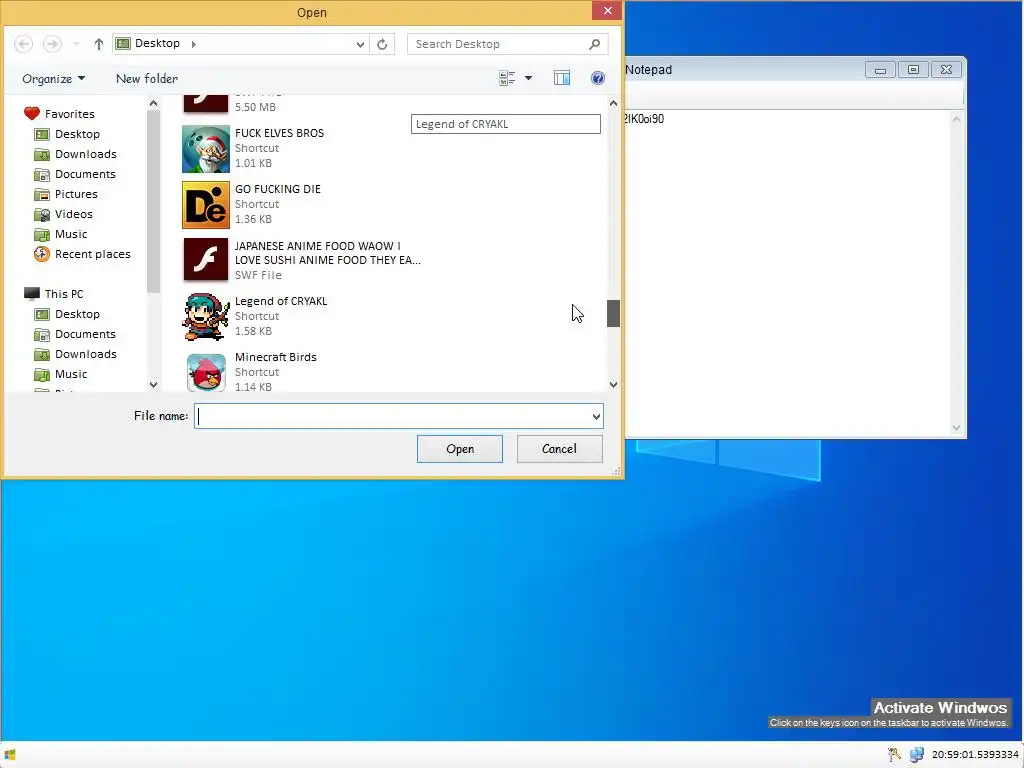
Task: Refresh the Desktop folder view
Action: [x=382, y=44]
